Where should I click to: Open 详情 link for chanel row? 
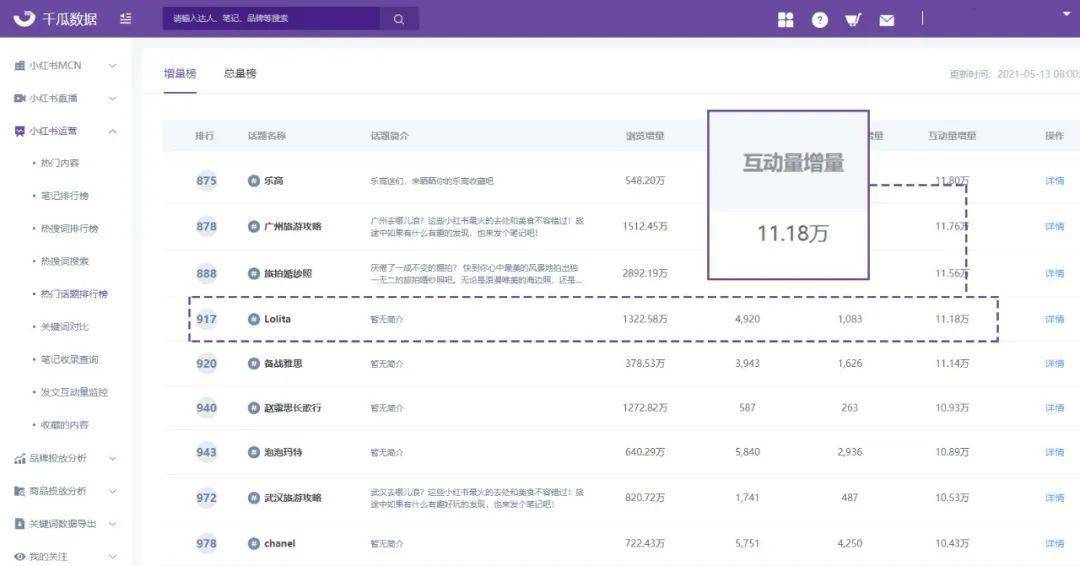1054,543
